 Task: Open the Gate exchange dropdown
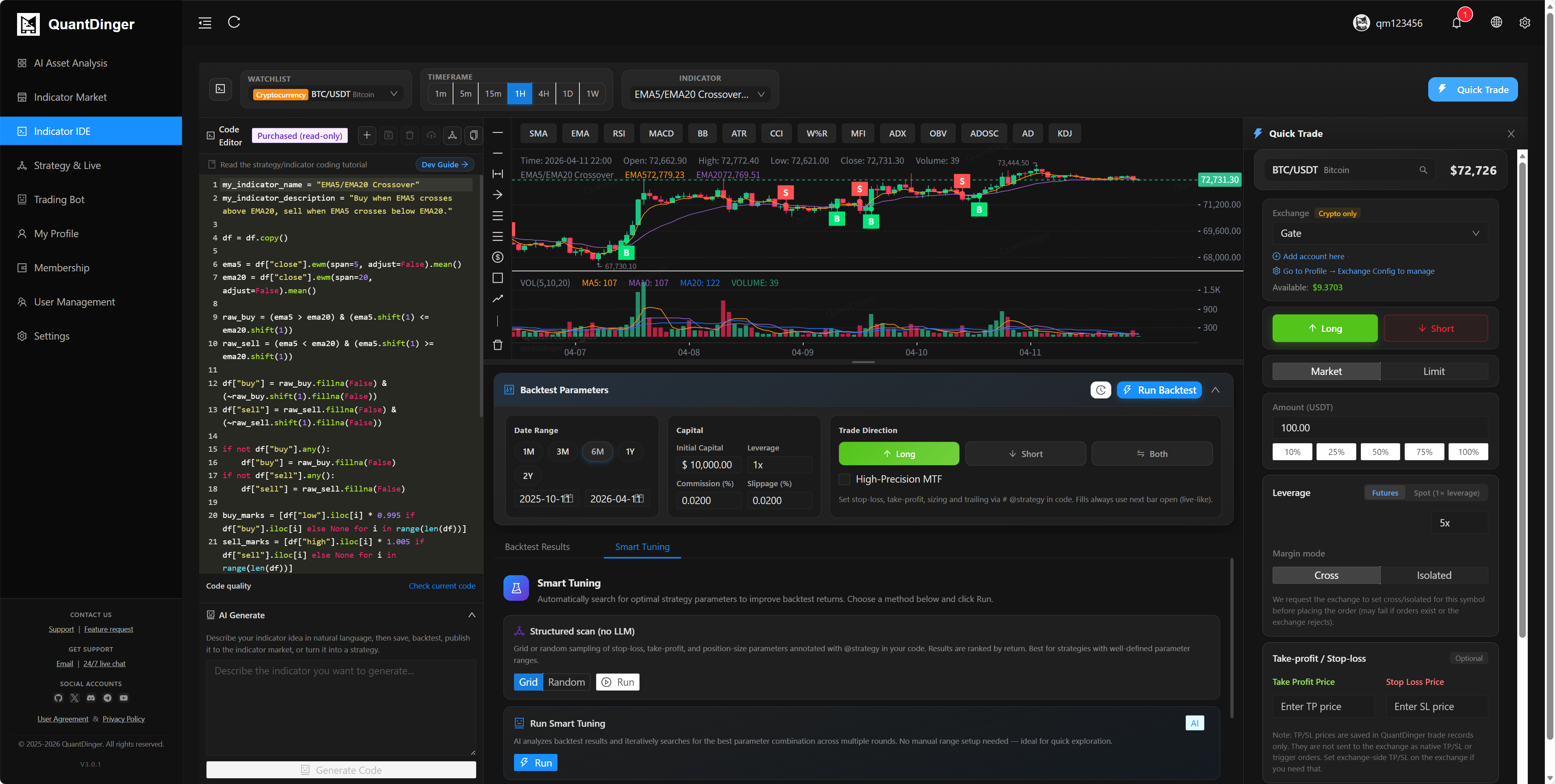pos(1379,233)
